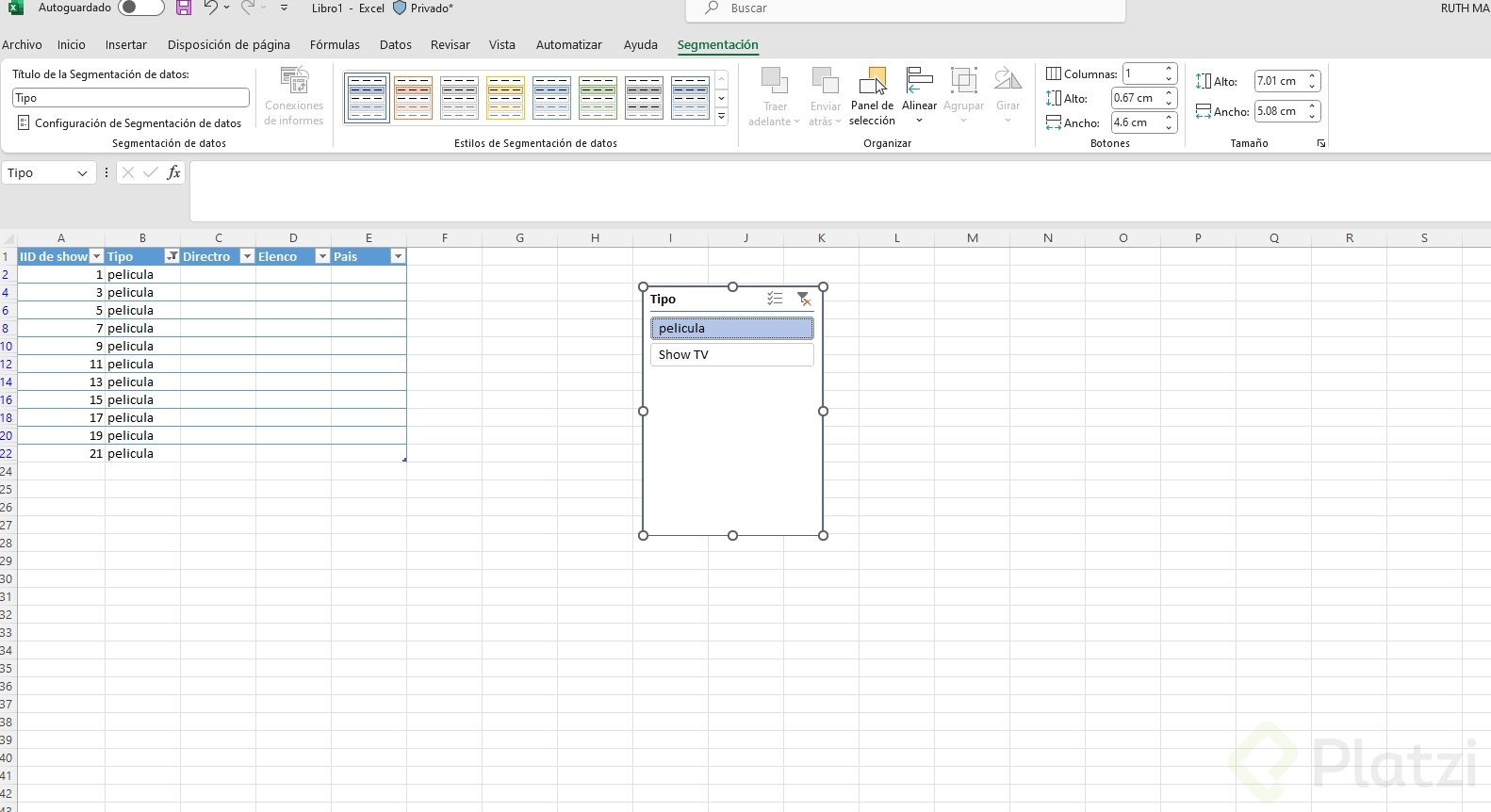Save the workbook with the floppy icon
This screenshot has width=1491, height=812.
point(184,8)
